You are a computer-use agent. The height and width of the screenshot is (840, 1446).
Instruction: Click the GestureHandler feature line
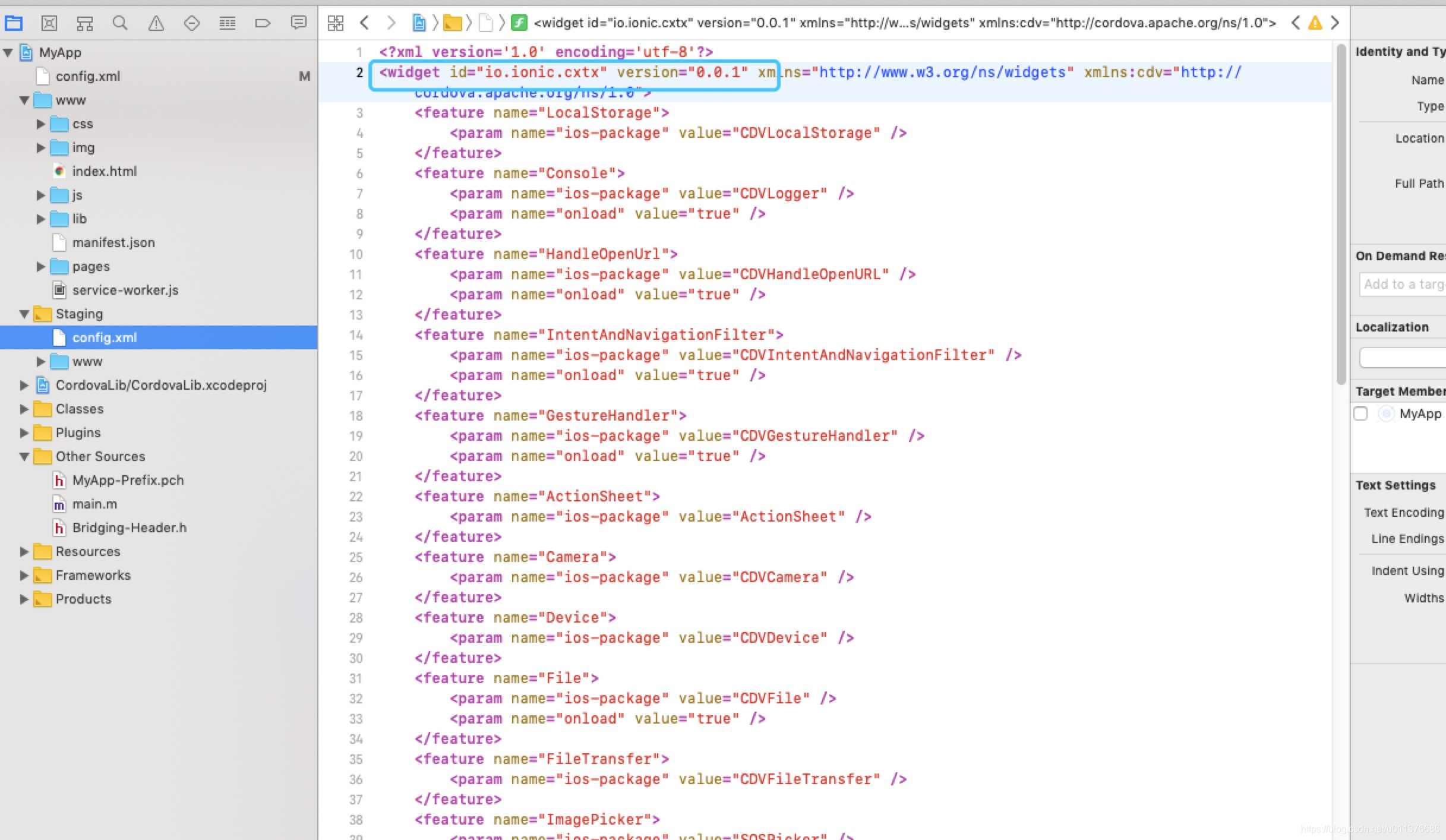[x=551, y=416]
